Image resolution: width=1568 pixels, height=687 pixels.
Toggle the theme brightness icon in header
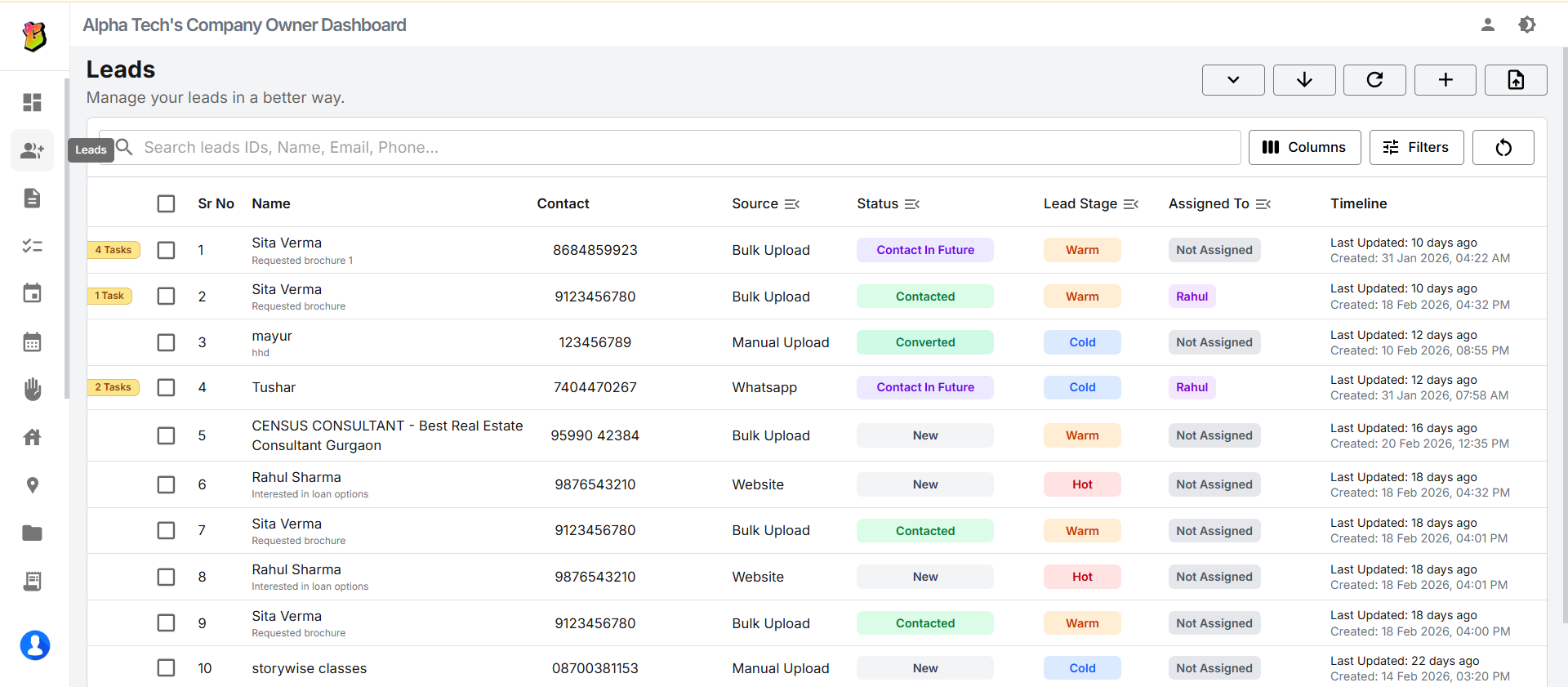pyautogui.click(x=1527, y=25)
